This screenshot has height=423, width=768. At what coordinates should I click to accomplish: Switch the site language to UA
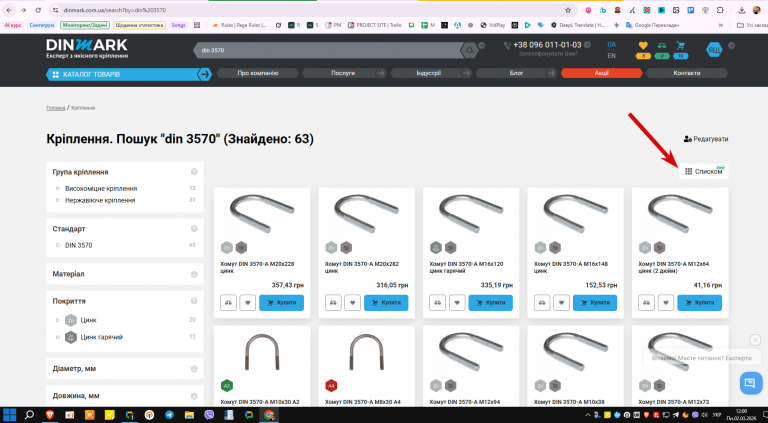(611, 45)
